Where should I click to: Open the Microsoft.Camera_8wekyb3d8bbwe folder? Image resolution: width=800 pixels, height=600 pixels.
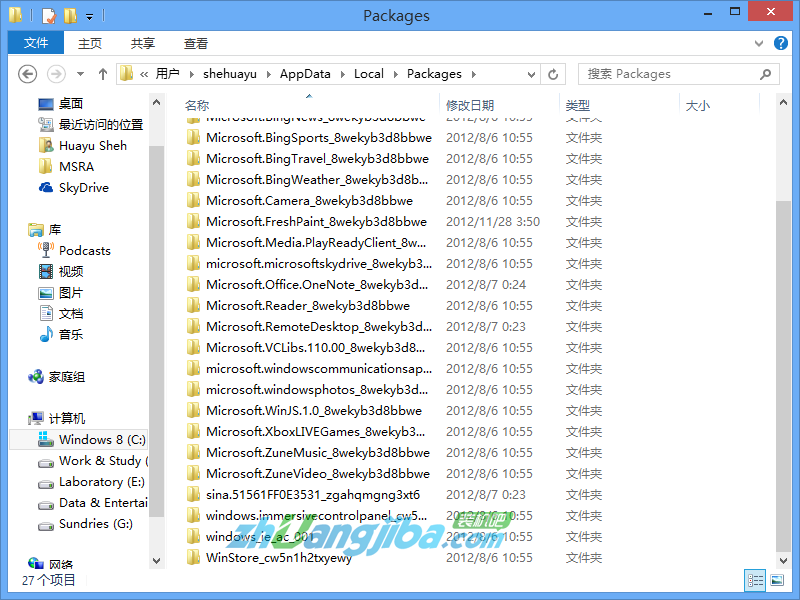pyautogui.click(x=309, y=201)
